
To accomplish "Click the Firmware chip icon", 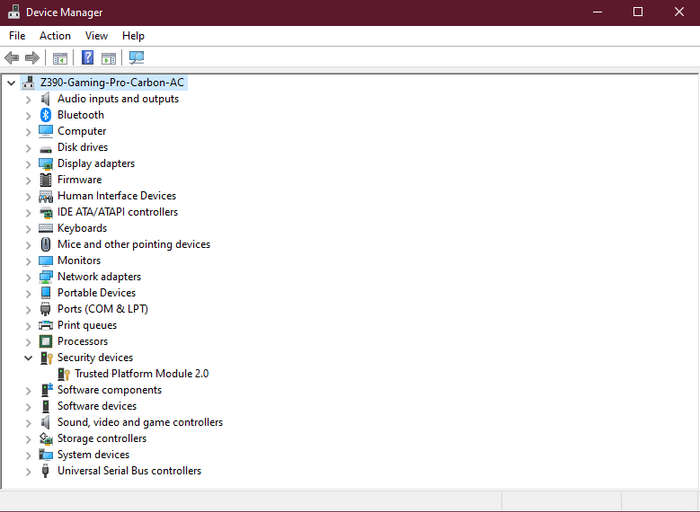I will tap(46, 180).
